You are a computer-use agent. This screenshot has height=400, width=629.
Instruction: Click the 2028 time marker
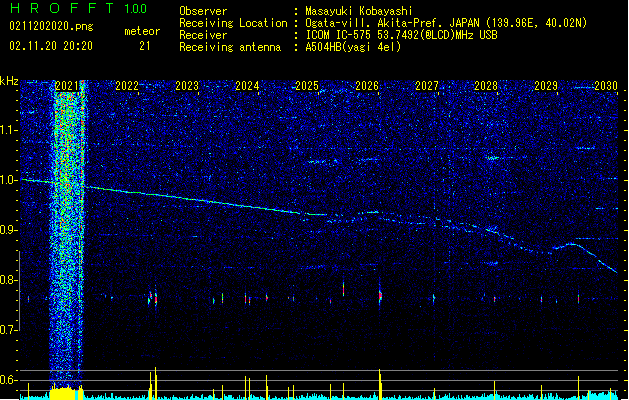486,86
